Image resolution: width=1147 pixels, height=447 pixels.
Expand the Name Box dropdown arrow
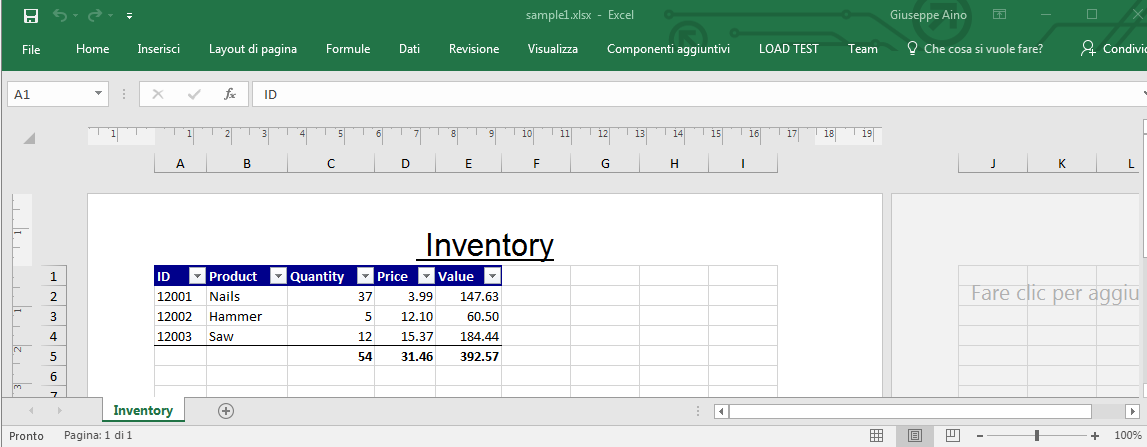tap(98, 94)
